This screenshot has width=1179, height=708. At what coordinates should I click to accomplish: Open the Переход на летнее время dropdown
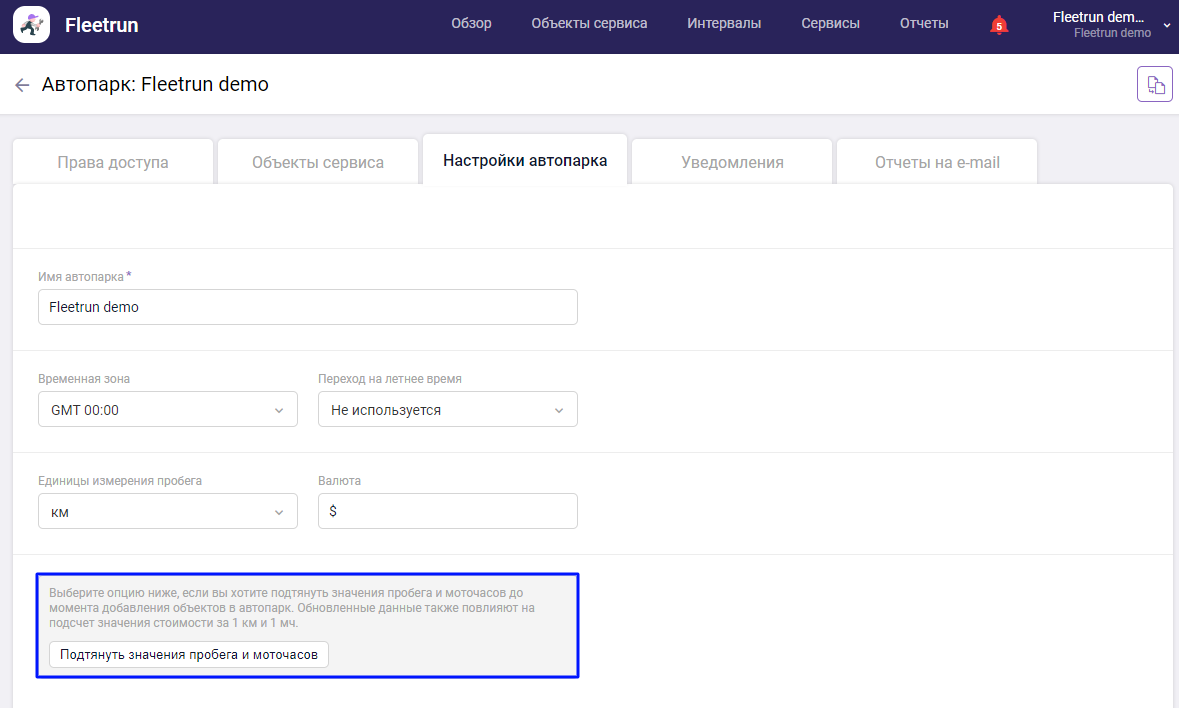(x=447, y=409)
